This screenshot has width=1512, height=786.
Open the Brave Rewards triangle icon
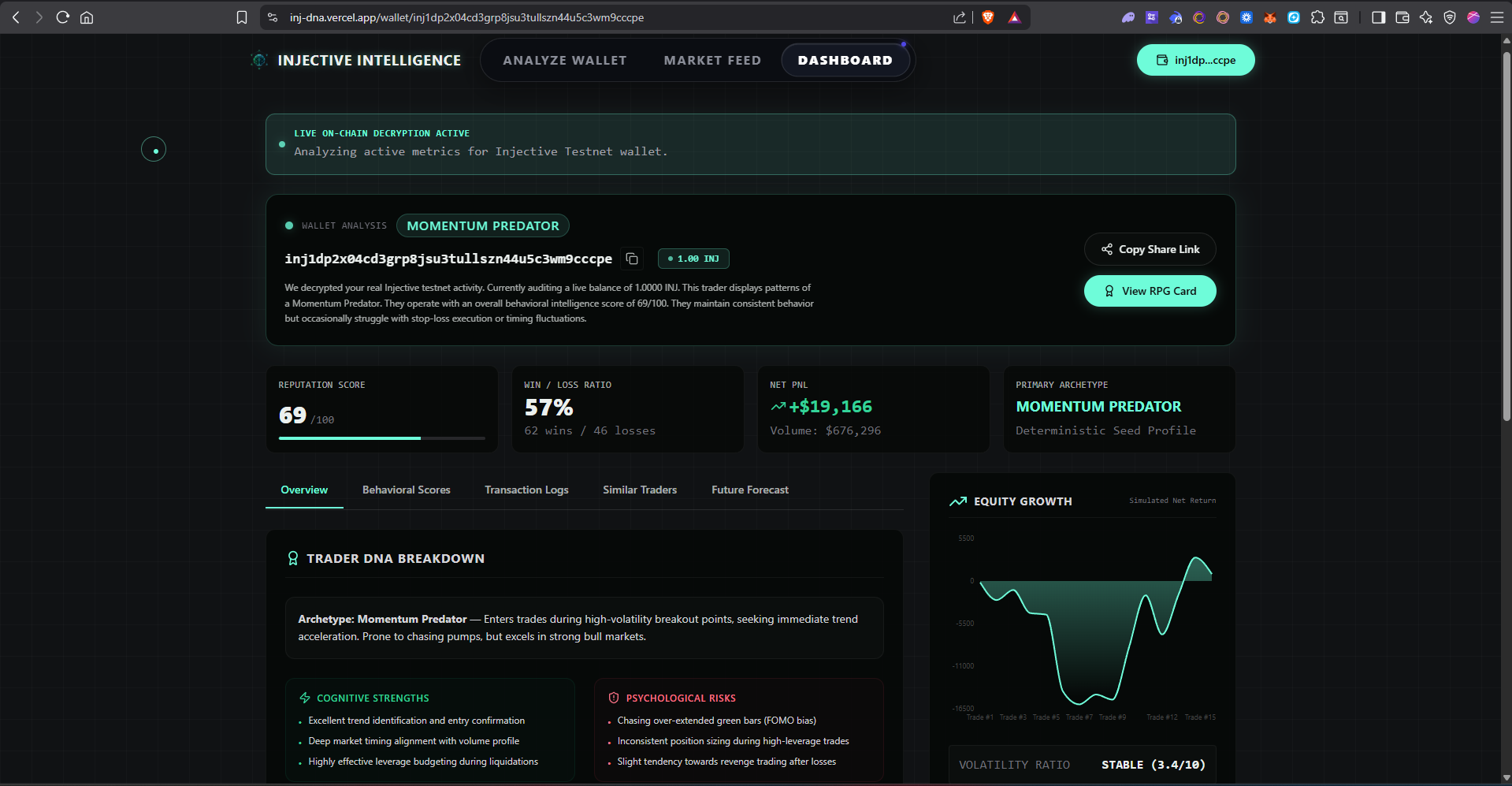tap(1015, 17)
